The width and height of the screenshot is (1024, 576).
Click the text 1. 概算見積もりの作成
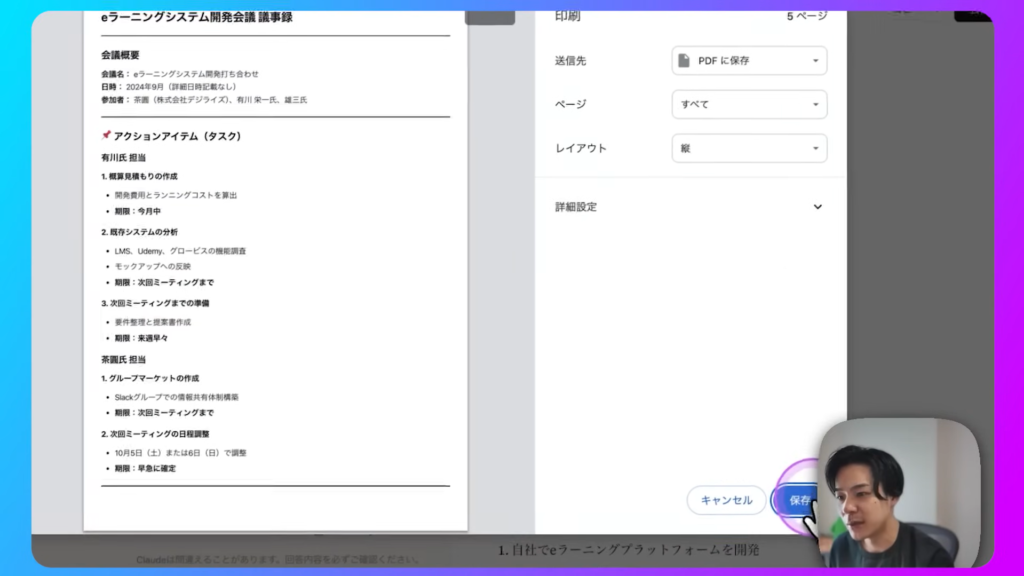tap(139, 176)
